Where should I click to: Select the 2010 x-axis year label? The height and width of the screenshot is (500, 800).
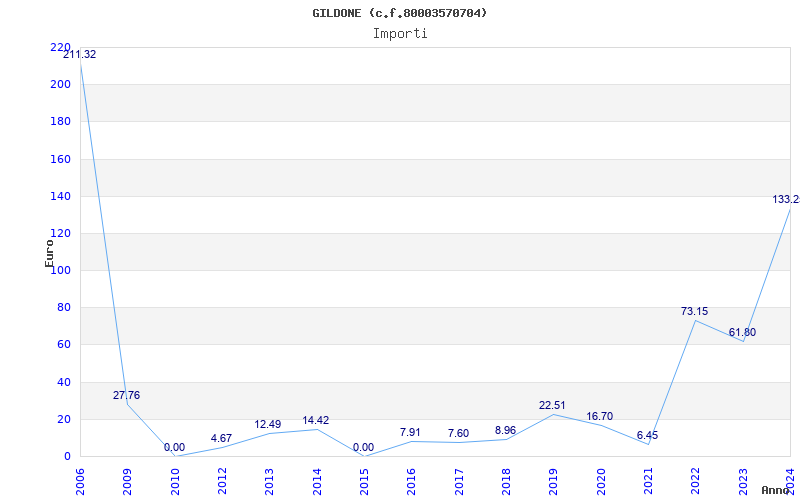175,481
